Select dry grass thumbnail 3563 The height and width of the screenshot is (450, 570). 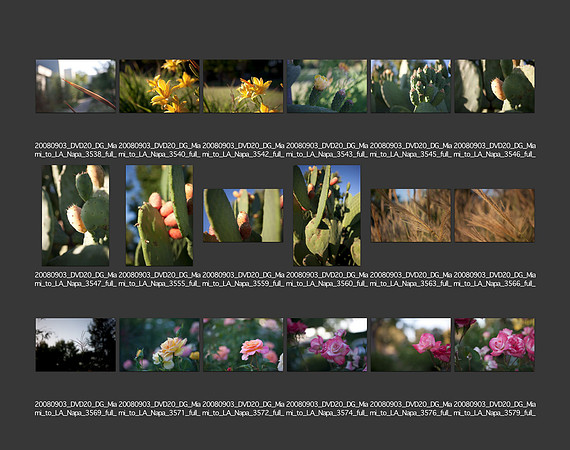411,216
